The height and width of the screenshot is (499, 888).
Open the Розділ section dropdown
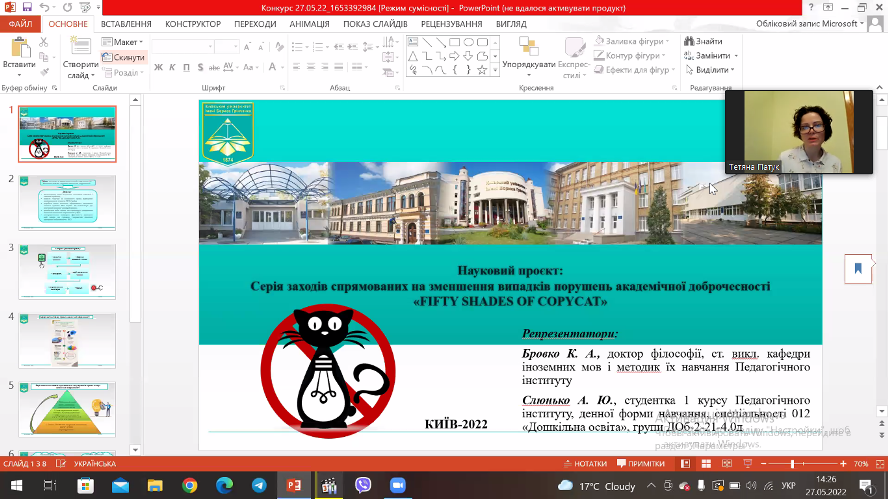pyautogui.click(x=123, y=72)
